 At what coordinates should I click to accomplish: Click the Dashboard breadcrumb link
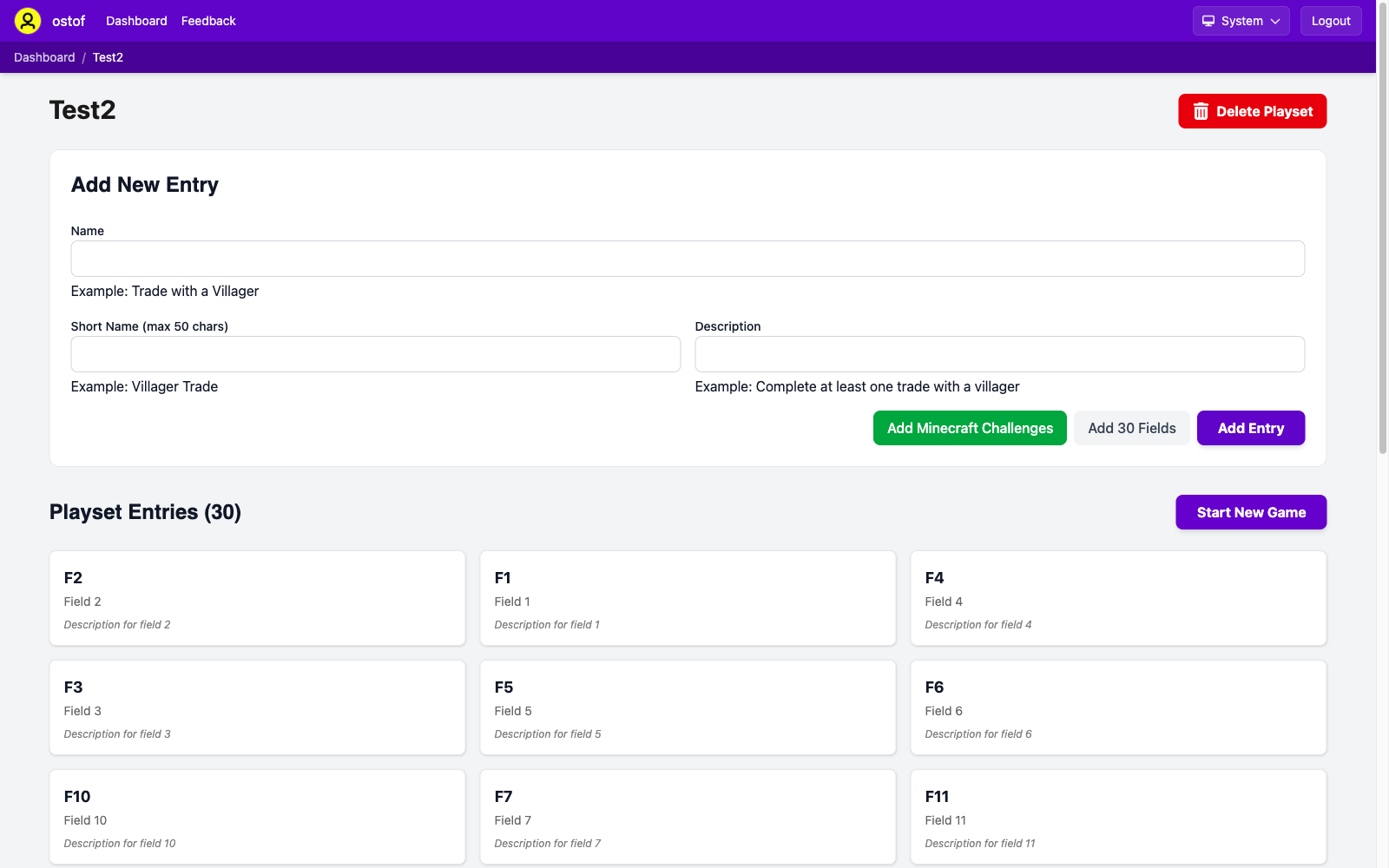point(44,56)
